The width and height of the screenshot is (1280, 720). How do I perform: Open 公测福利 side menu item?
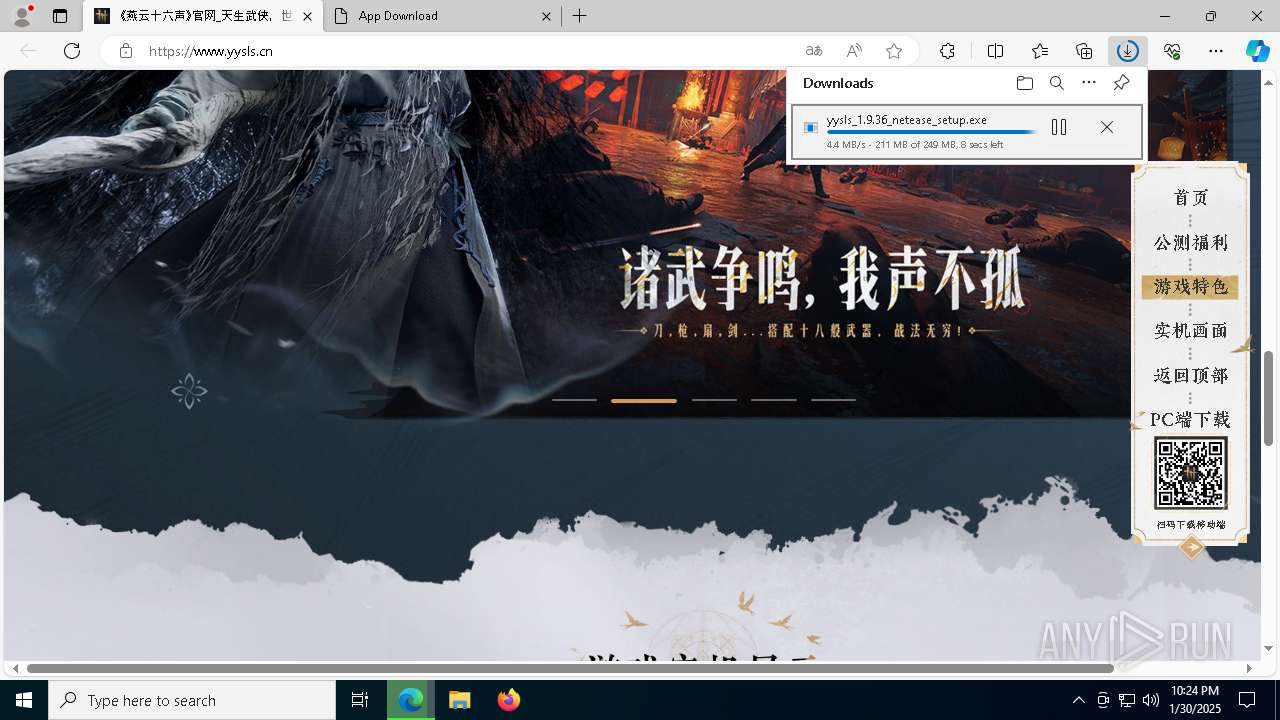pyautogui.click(x=1190, y=242)
